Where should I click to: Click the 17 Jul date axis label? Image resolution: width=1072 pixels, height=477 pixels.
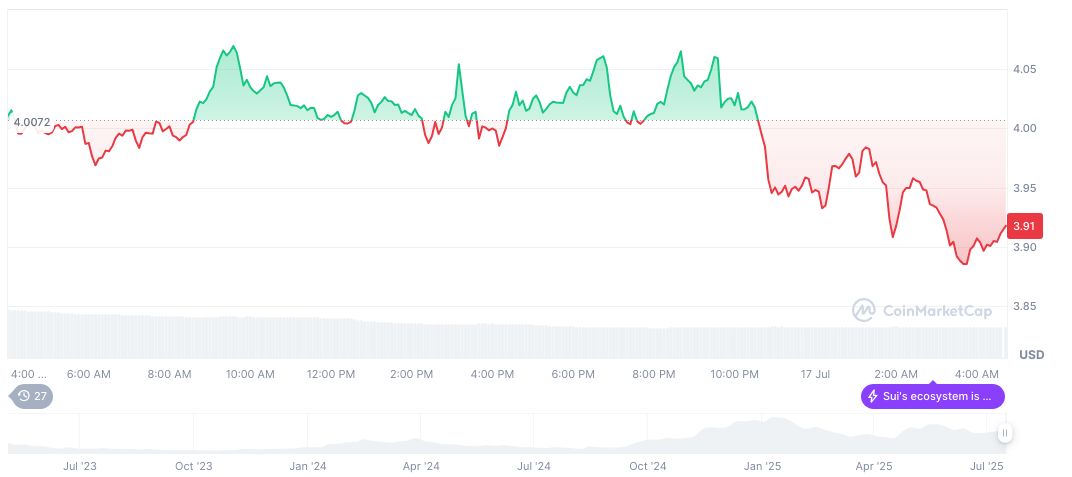815,374
